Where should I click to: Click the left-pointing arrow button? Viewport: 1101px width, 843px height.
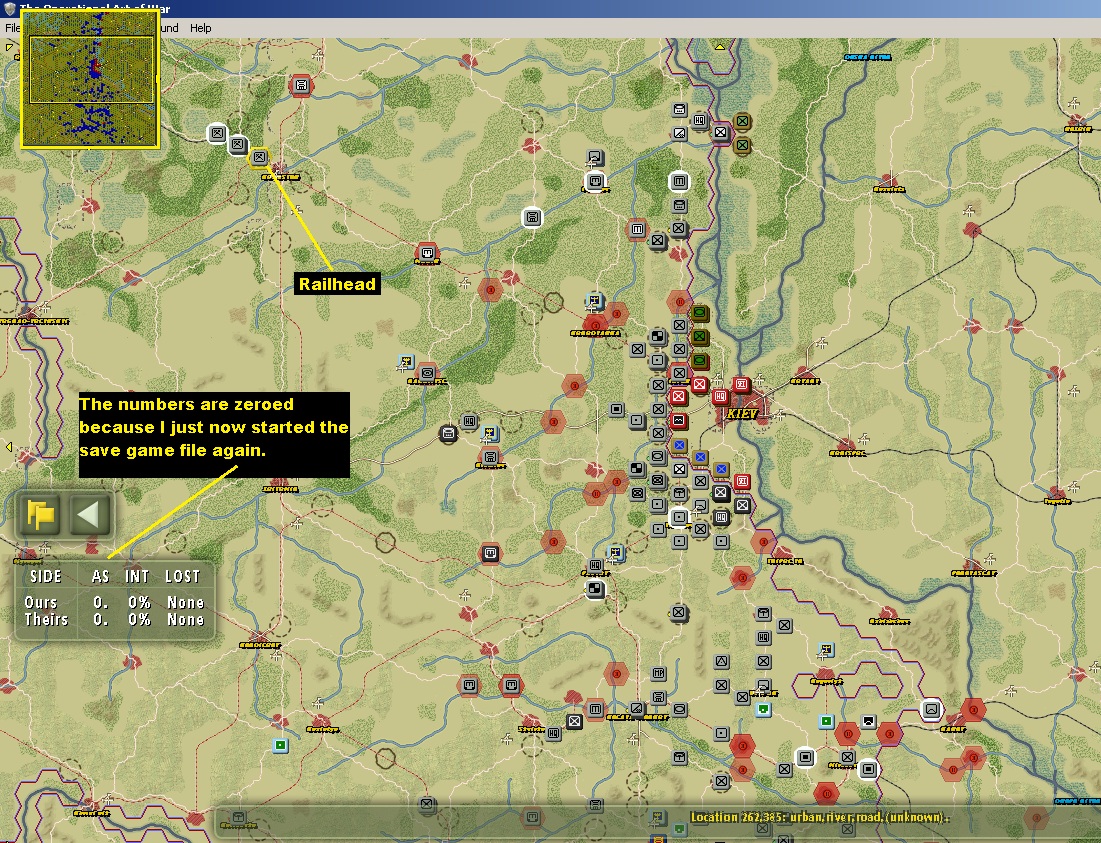[x=89, y=515]
